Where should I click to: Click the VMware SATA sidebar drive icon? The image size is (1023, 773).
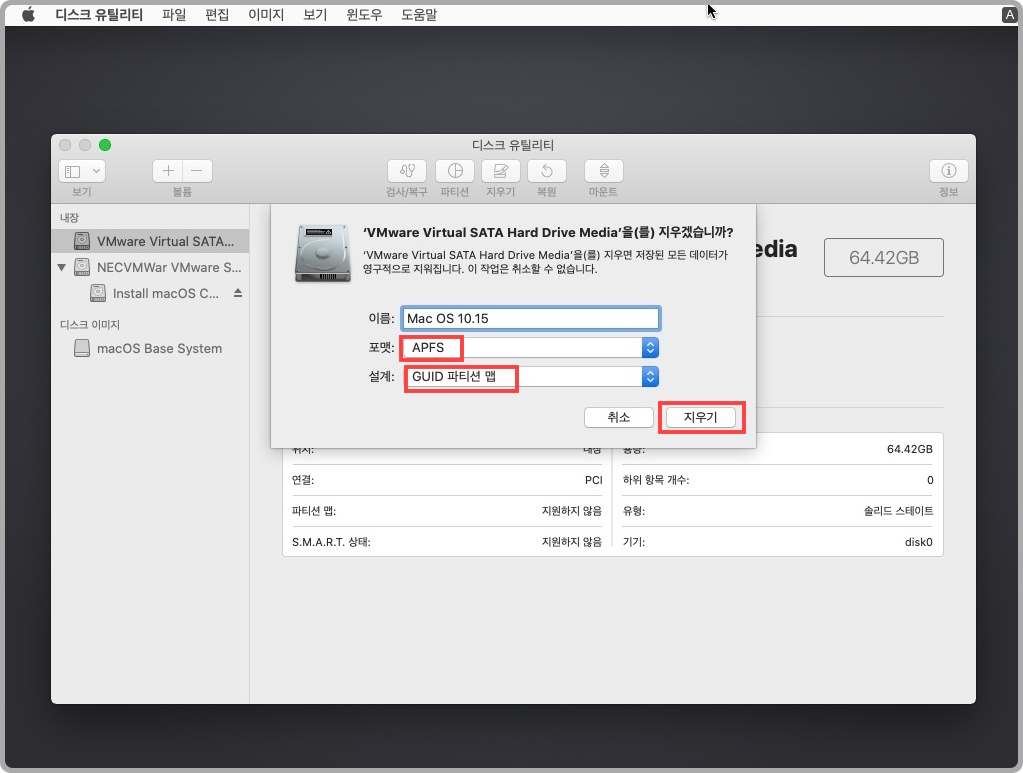pos(82,241)
